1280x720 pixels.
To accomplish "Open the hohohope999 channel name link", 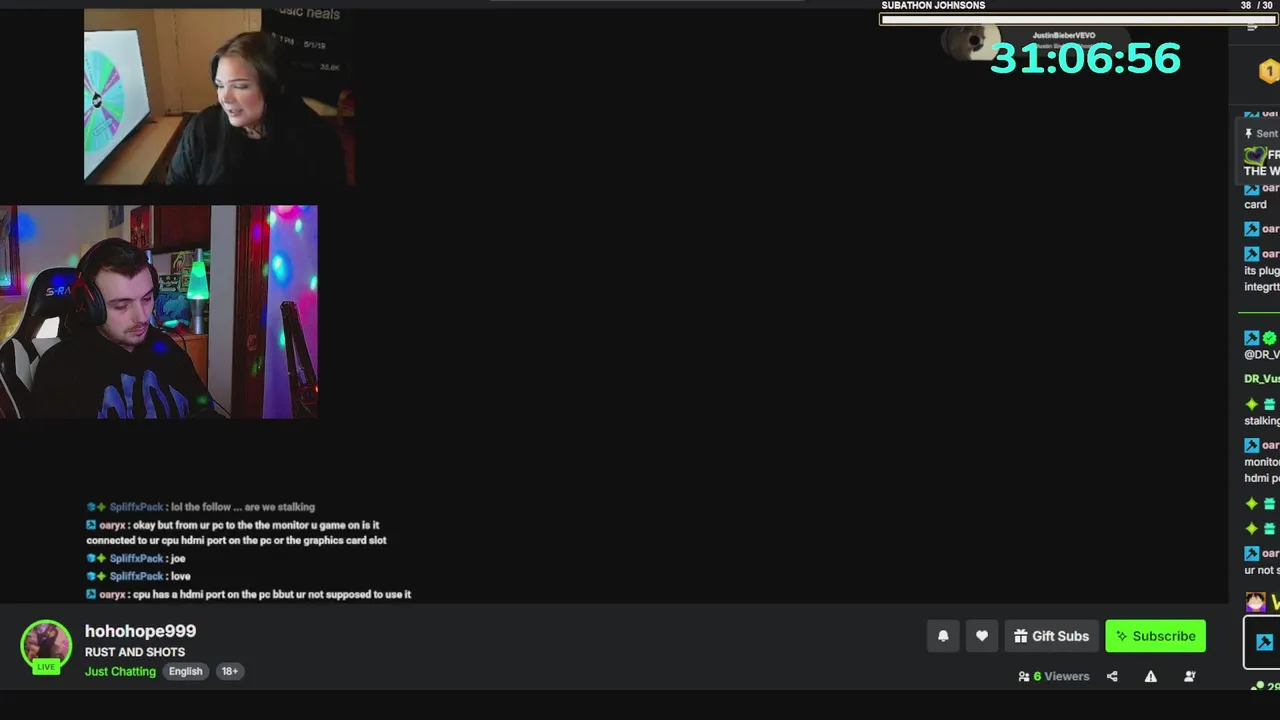I will coord(140,631).
